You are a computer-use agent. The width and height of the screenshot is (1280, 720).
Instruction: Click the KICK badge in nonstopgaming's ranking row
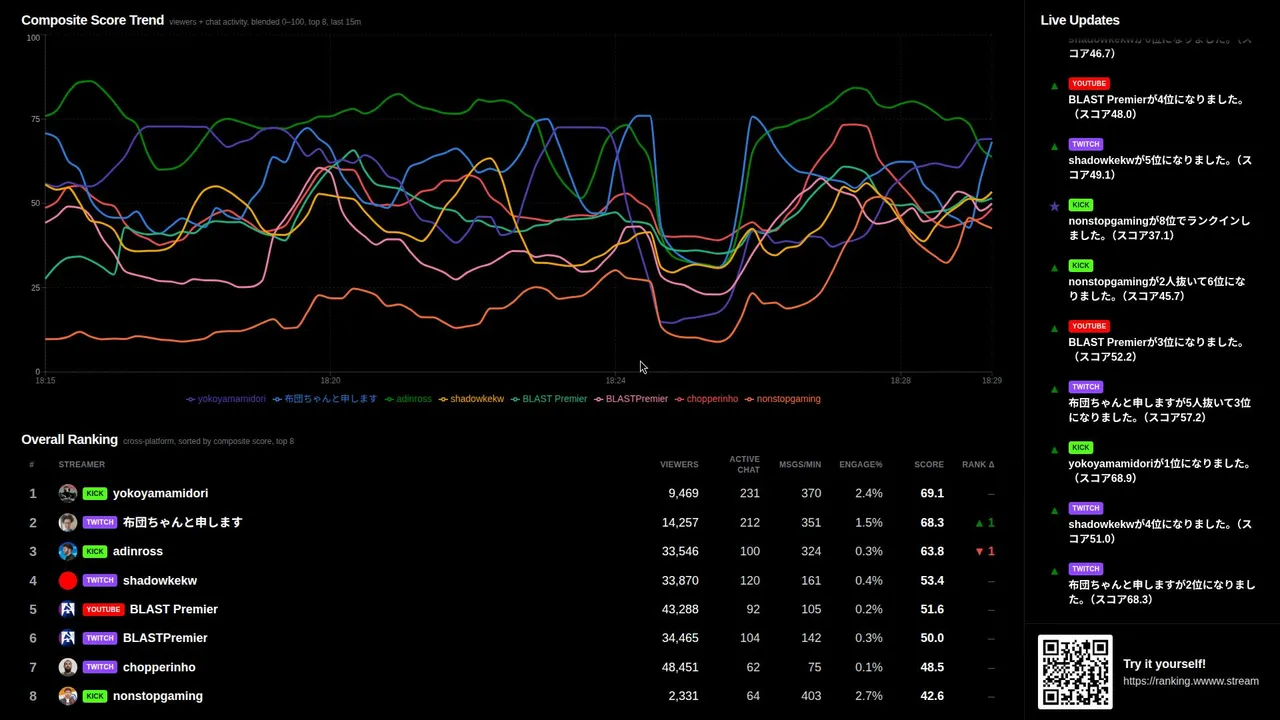click(x=95, y=696)
